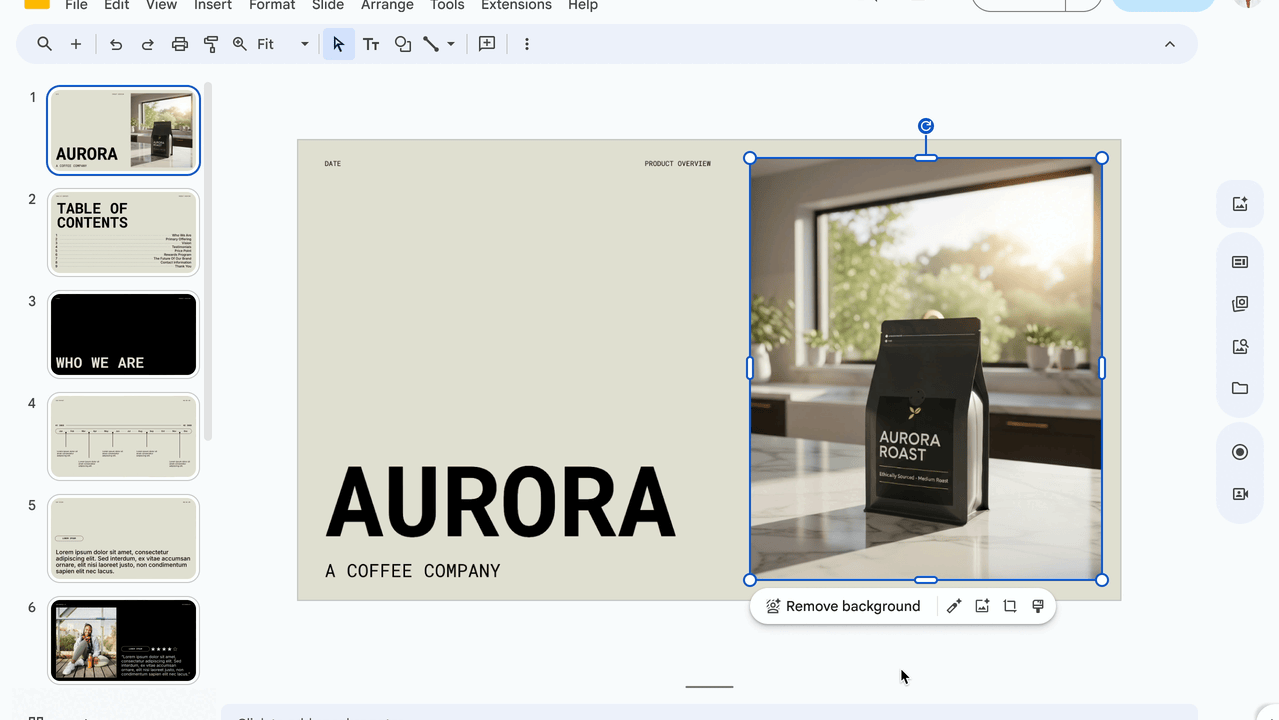Open the Fit zoom dropdown

tap(304, 44)
